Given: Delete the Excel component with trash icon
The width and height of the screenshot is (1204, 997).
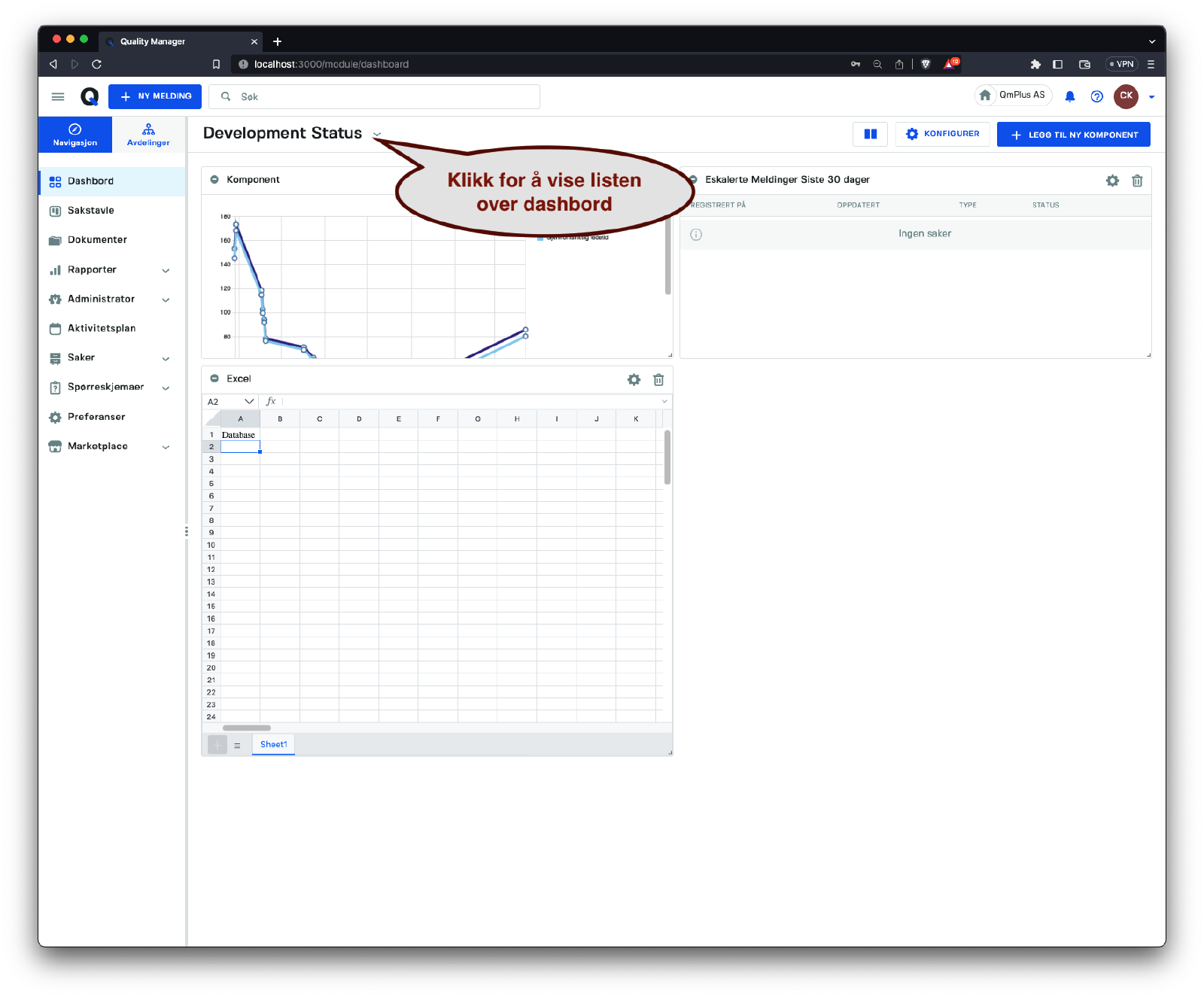Looking at the screenshot, I should 658,380.
